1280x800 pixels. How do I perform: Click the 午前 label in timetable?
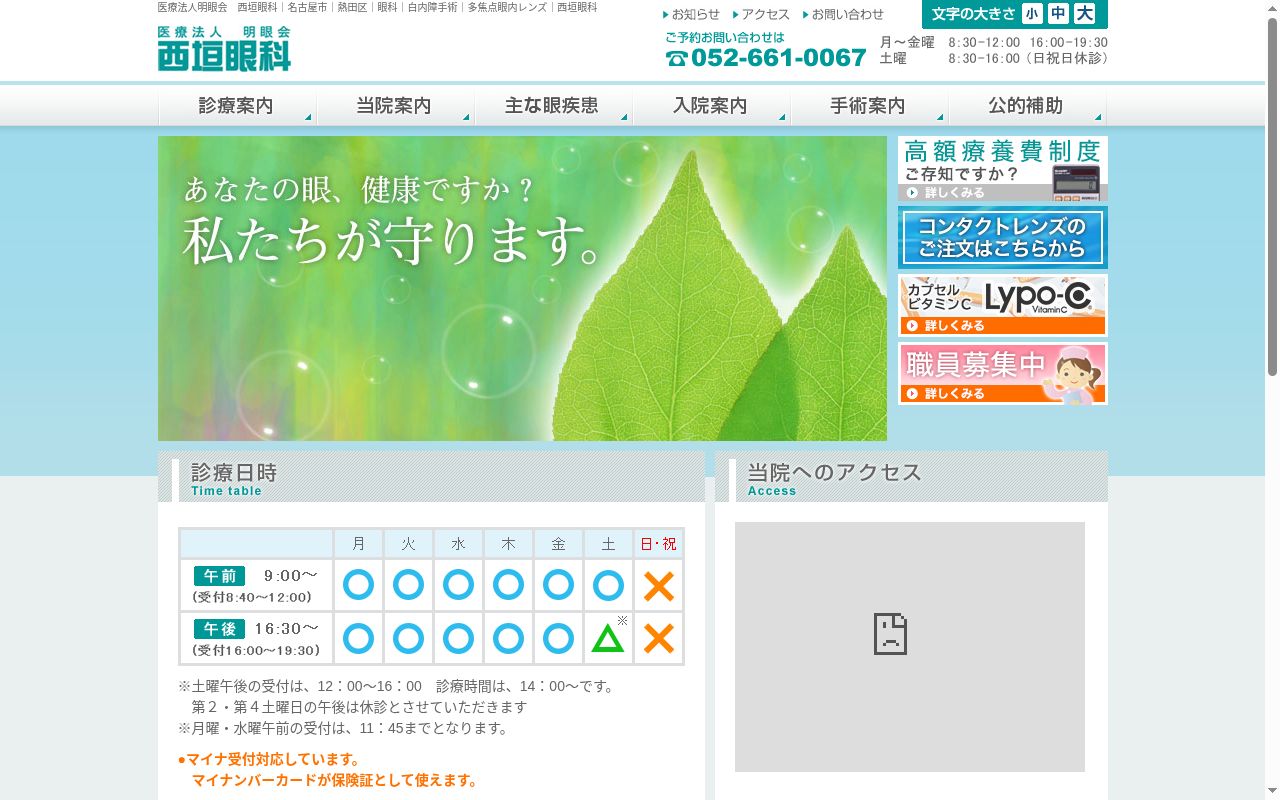coord(219,576)
